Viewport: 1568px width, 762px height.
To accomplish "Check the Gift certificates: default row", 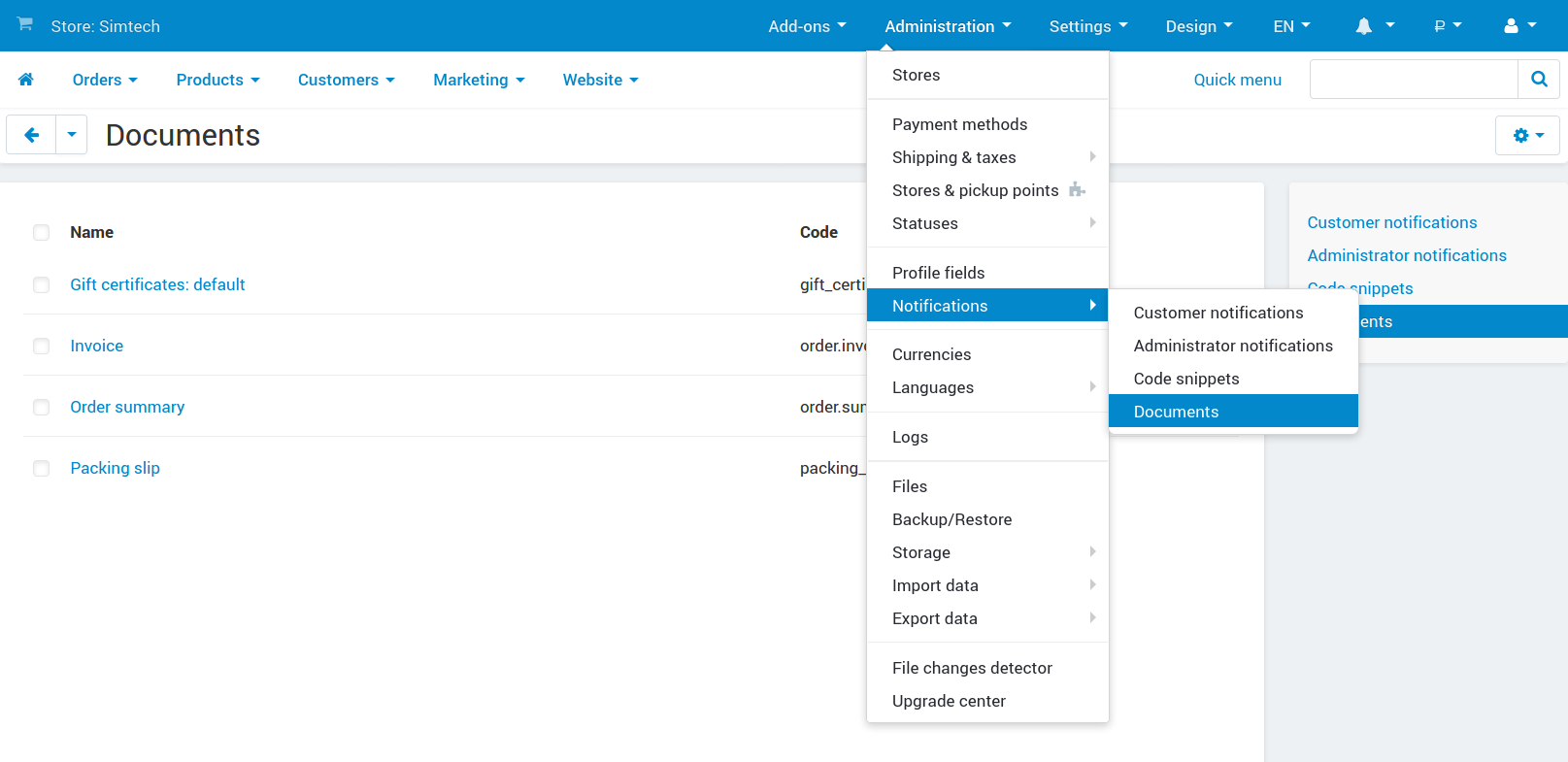I will (41, 284).
